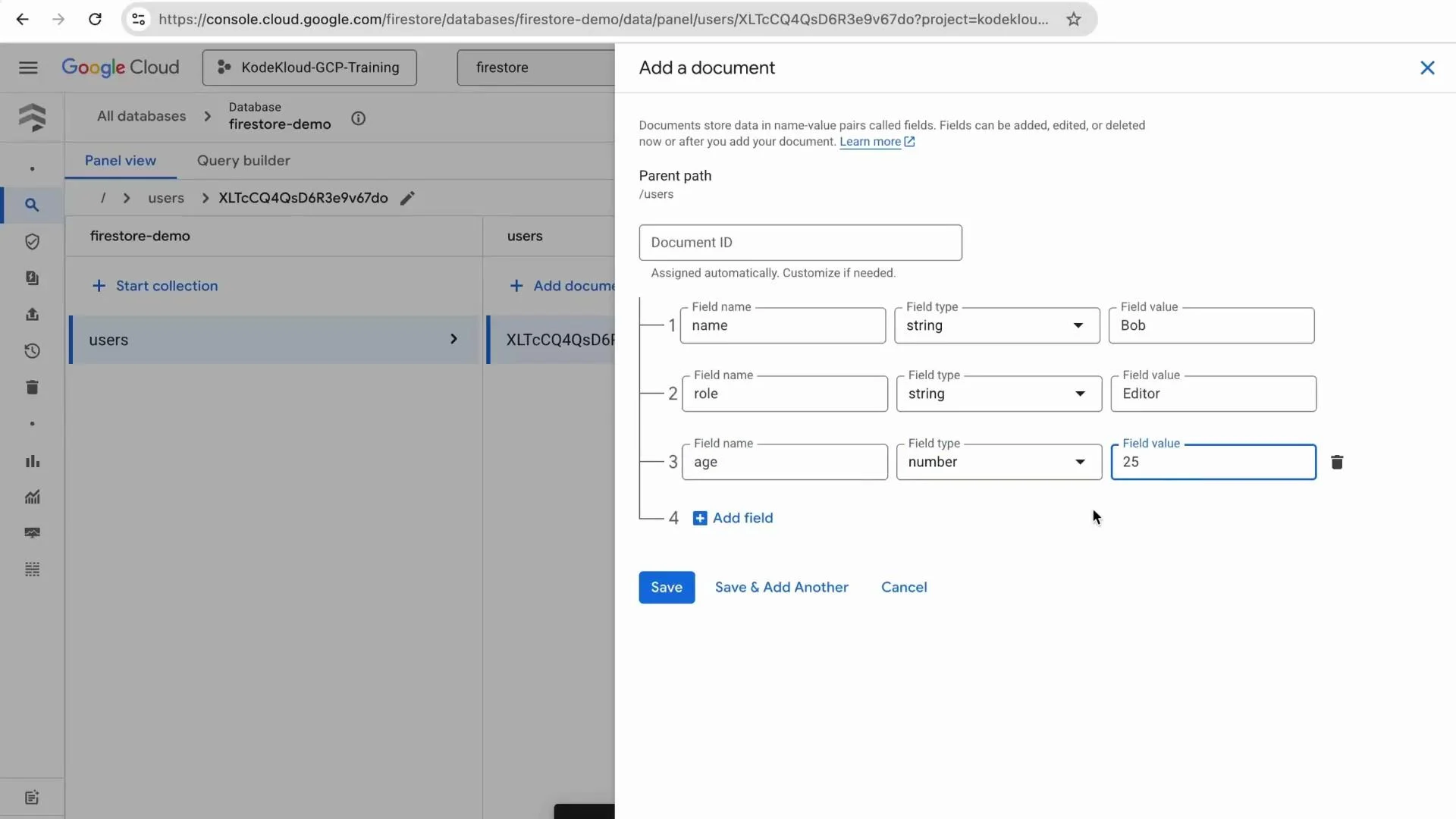Click the users column header
Screen dimensions: 1456x819
click(525, 236)
